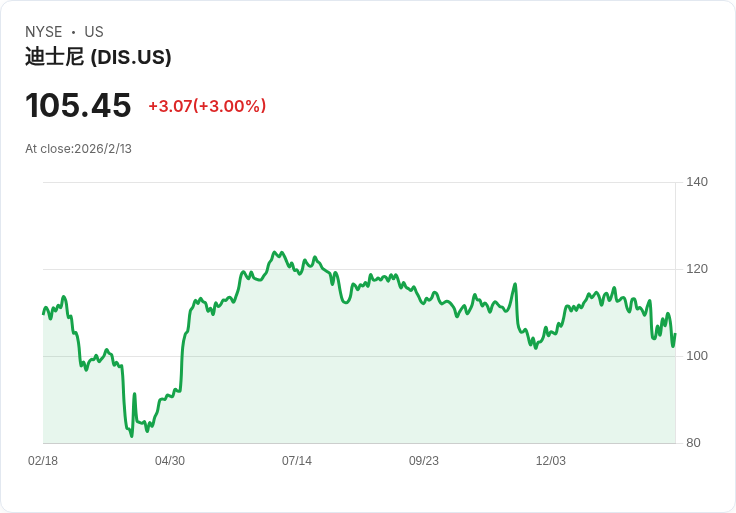Click the 120 y-axis label
This screenshot has width=736, height=513.
pos(697,269)
